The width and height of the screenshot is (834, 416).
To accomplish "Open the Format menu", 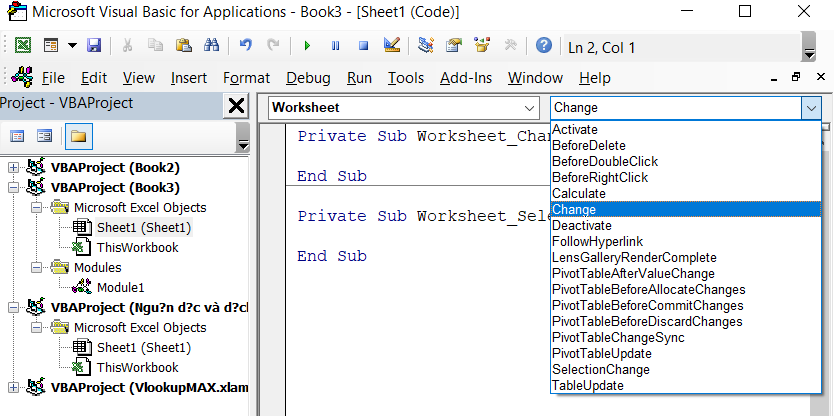I will 246,78.
